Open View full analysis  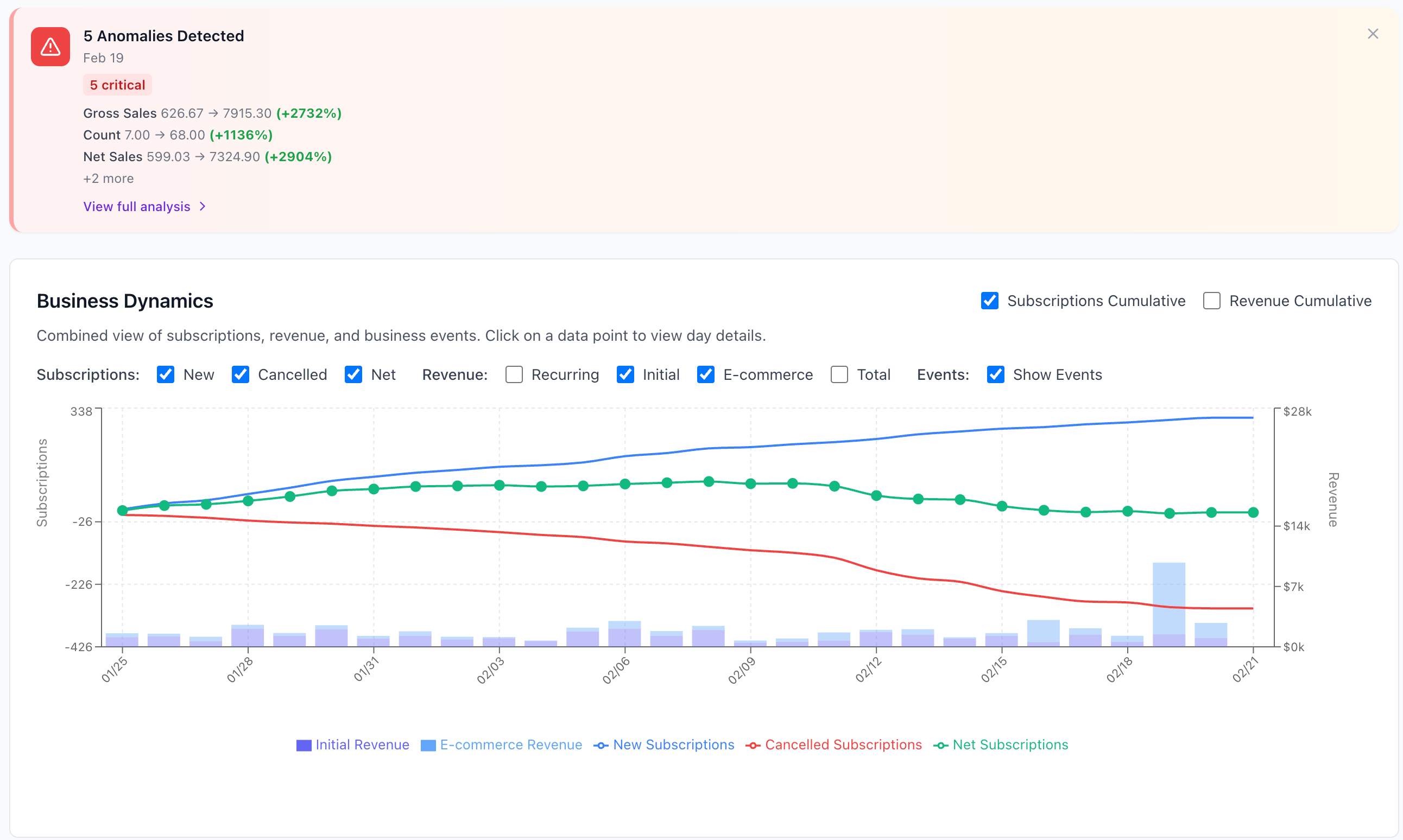[136, 207]
